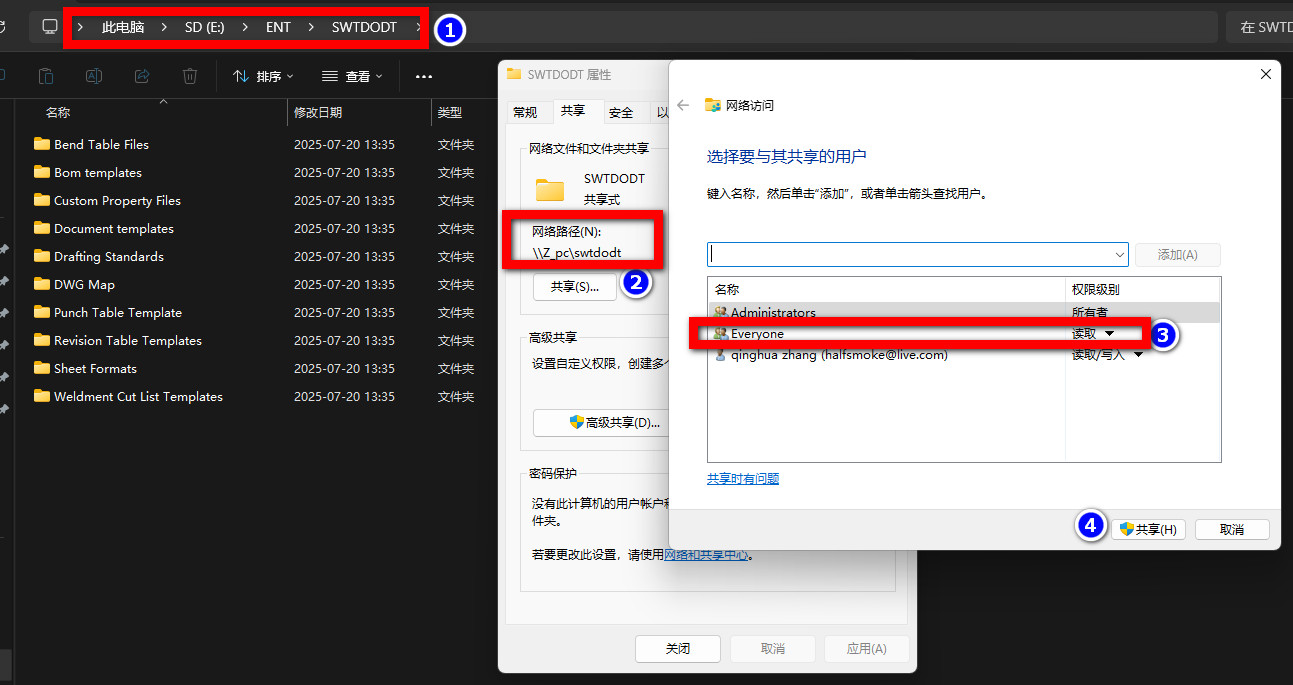Open the 排序 sort dropdown
This screenshot has height=685, width=1293.
coord(263,76)
